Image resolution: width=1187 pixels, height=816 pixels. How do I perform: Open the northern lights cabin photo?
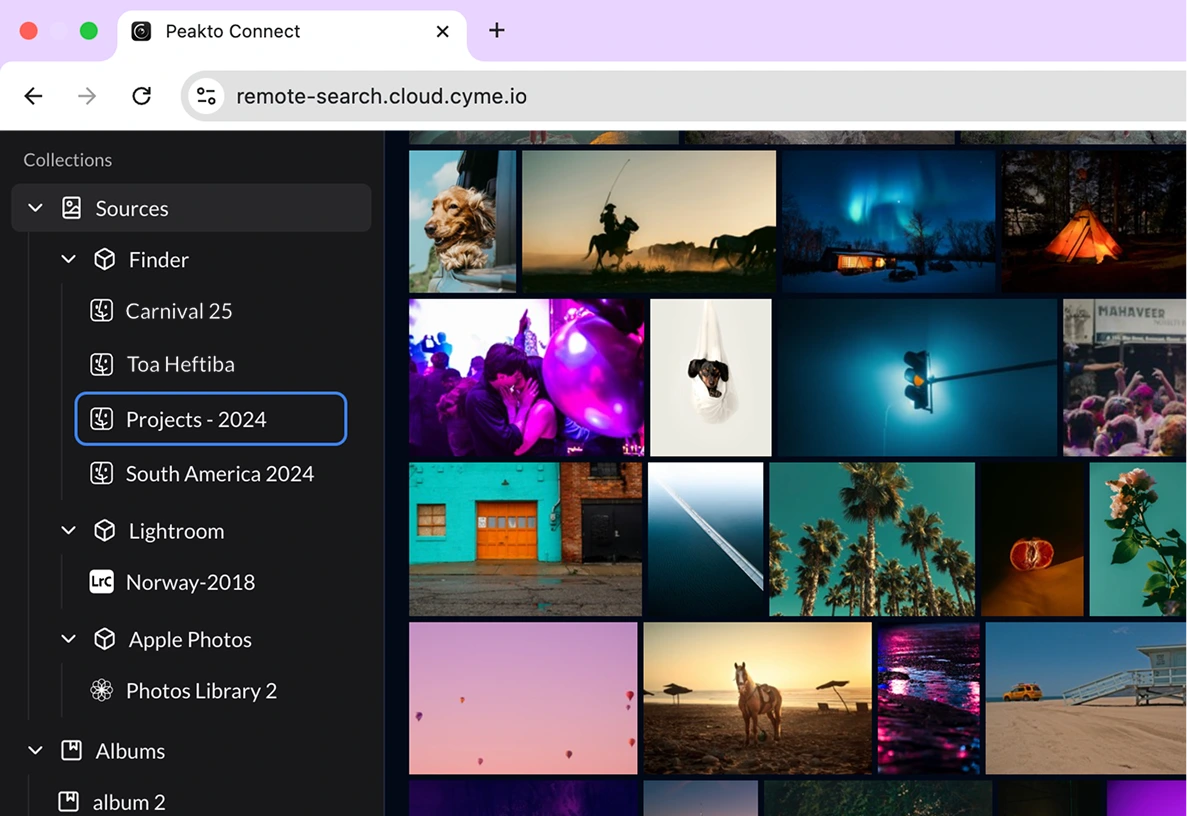[888, 221]
